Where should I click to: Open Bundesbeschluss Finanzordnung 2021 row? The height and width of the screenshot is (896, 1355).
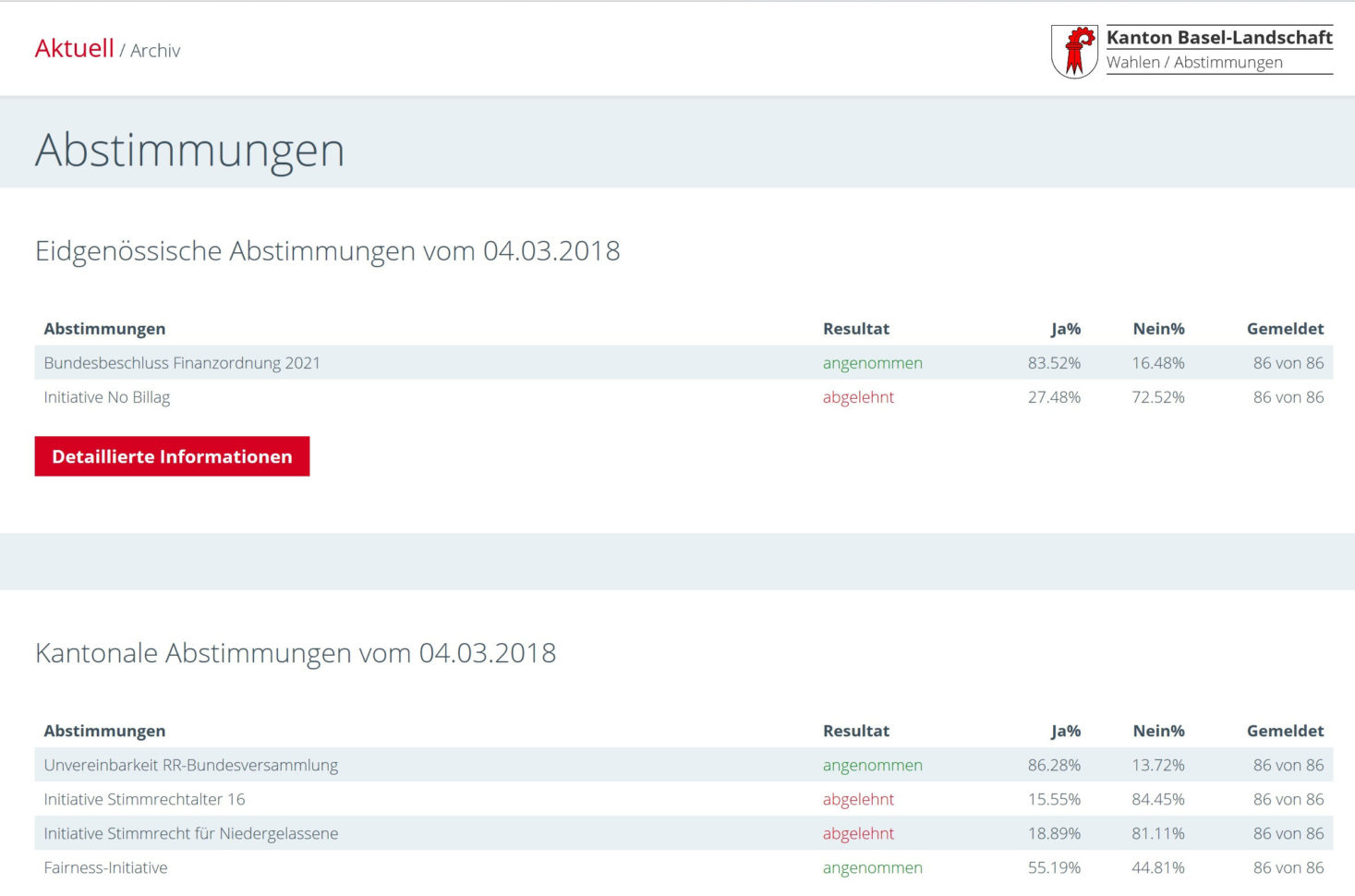tap(684, 363)
